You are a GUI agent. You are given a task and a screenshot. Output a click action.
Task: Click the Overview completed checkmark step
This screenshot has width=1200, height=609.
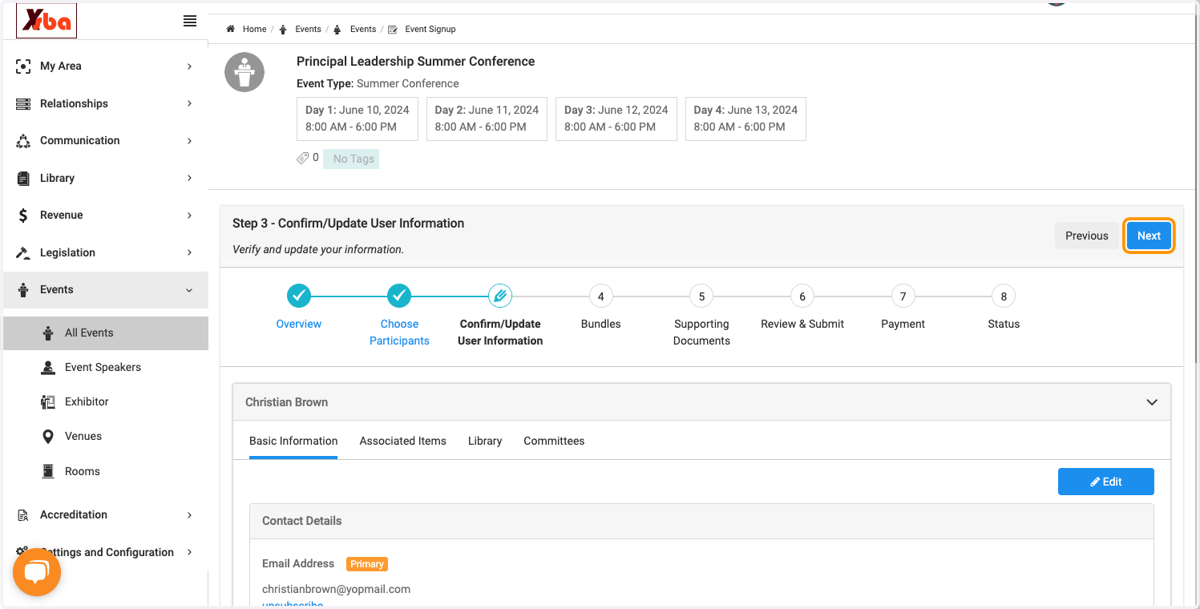coord(299,296)
